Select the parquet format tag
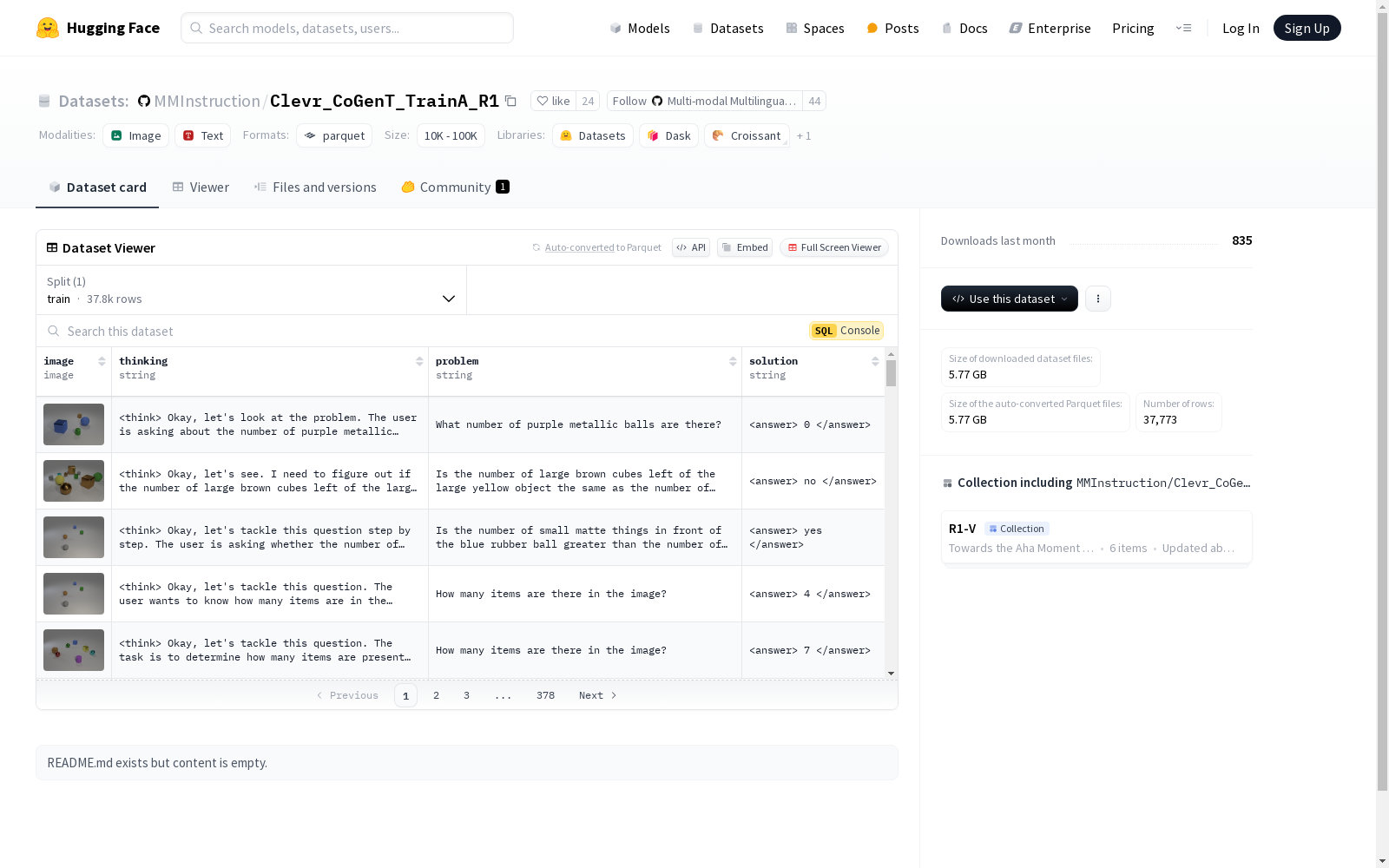This screenshot has height=868, width=1389. [x=334, y=135]
